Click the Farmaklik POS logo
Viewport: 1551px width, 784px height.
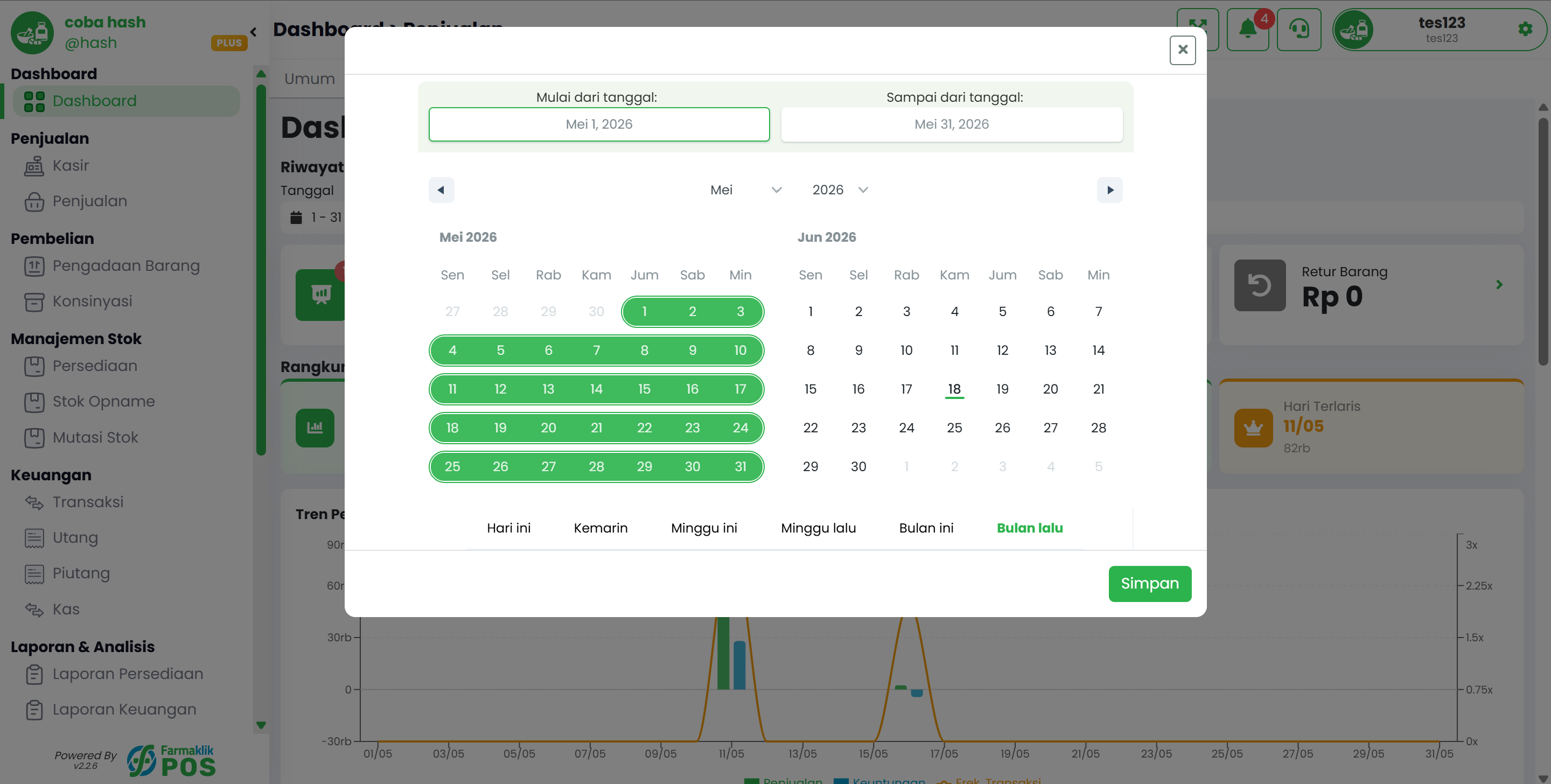pyautogui.click(x=171, y=760)
